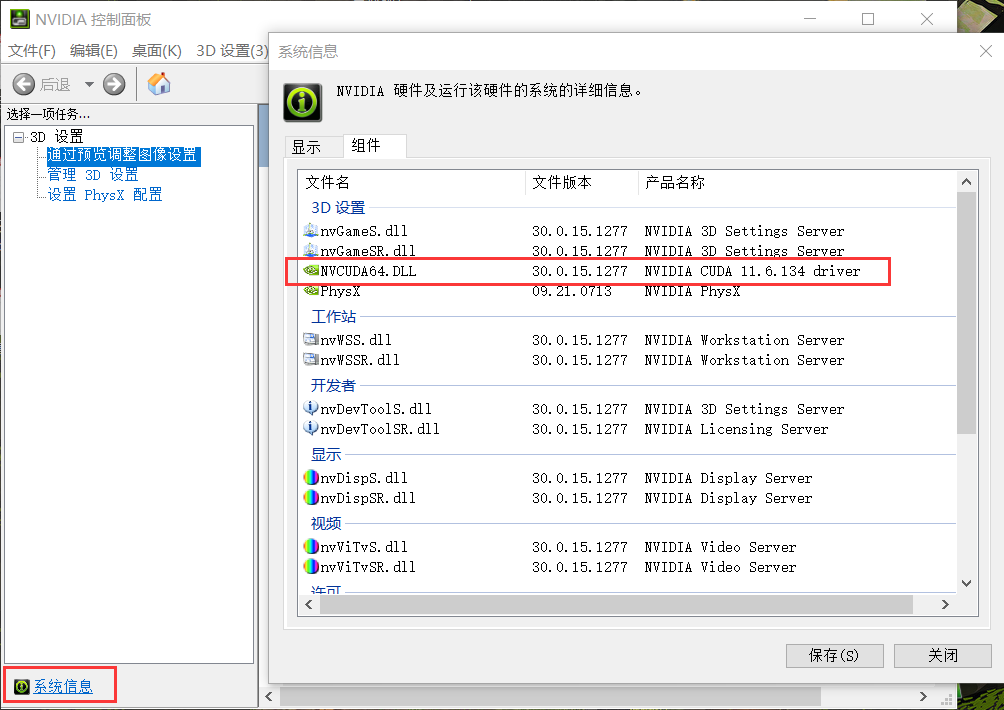Viewport: 1004px width, 710px height.
Task: Click PhysX version 09.21.0713
Action: (x=572, y=291)
